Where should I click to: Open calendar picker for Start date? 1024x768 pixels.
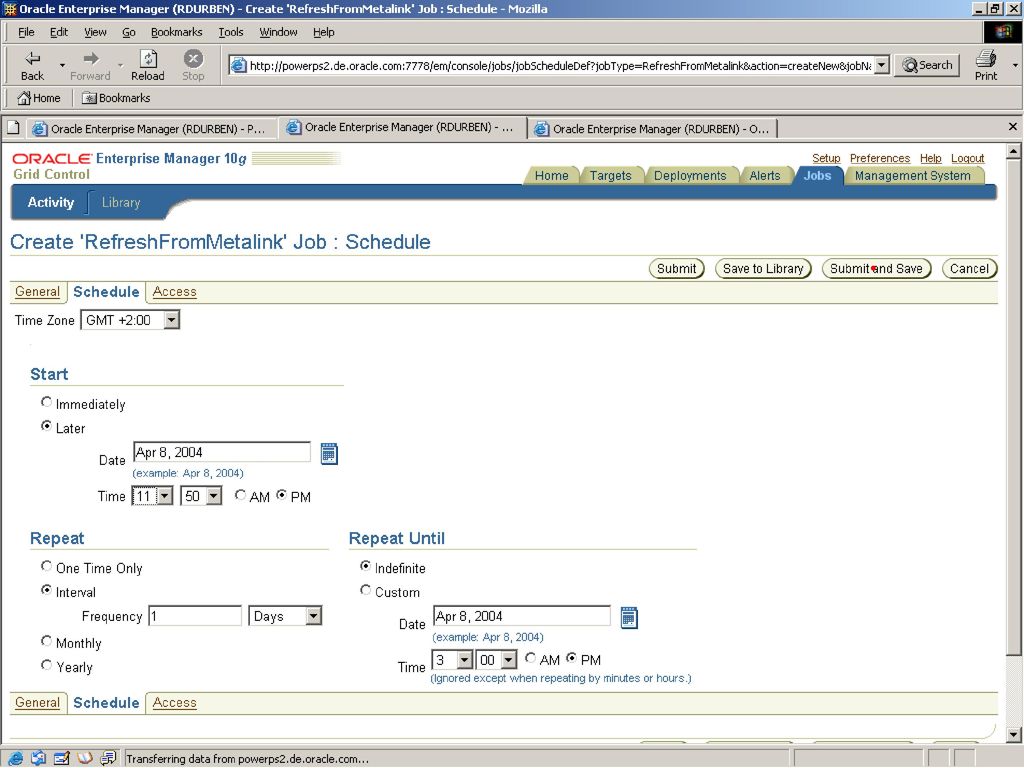click(x=329, y=454)
